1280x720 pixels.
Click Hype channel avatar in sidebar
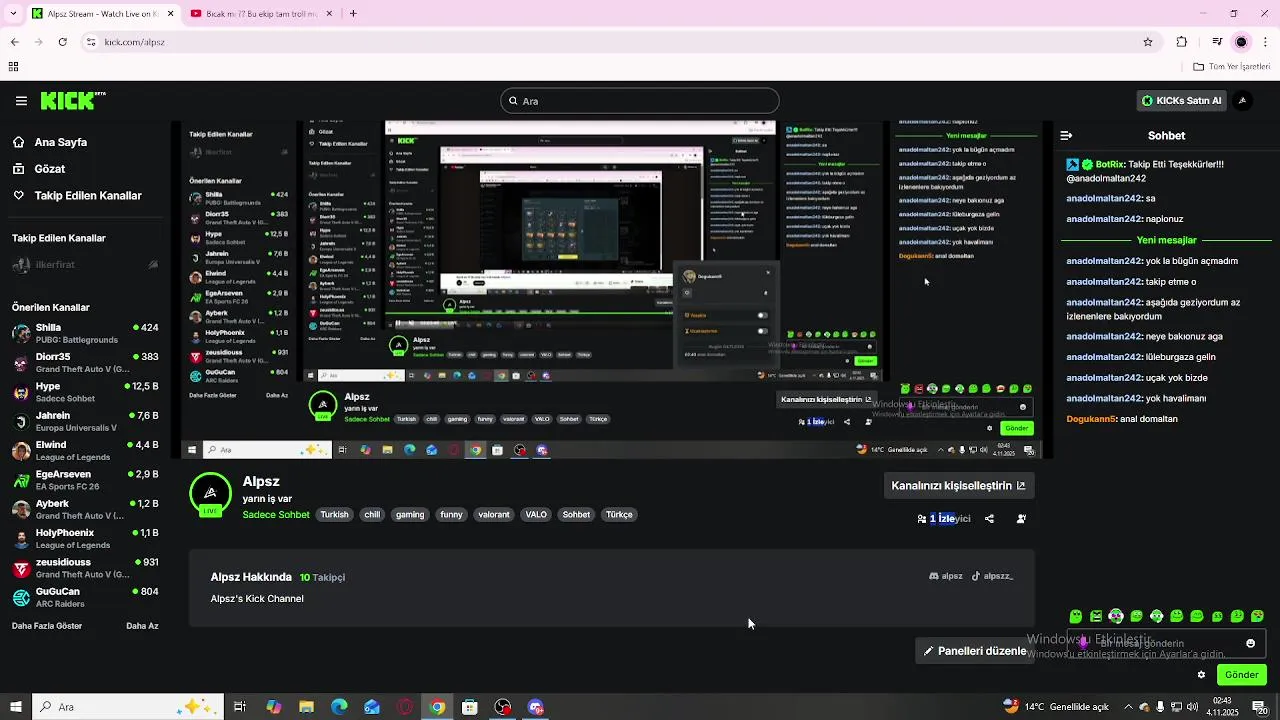21,392
